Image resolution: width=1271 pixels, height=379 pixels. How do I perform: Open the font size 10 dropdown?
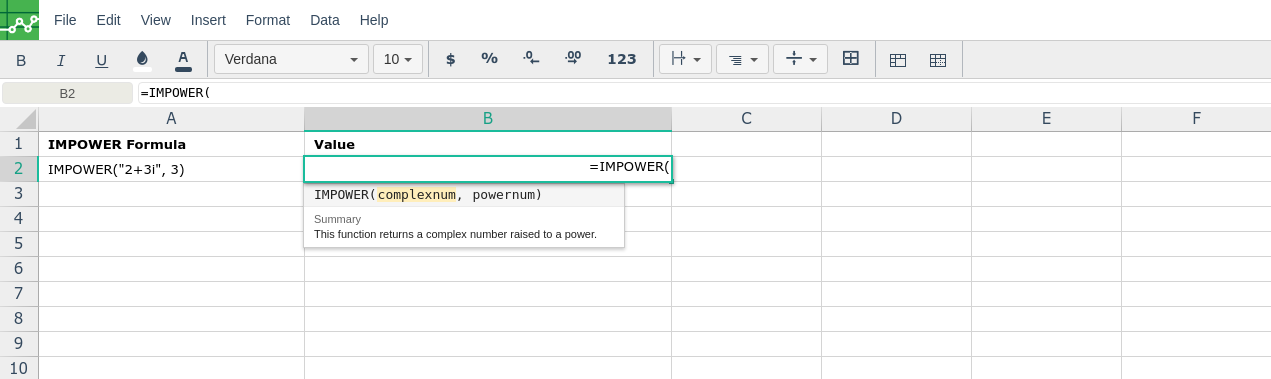(x=398, y=59)
